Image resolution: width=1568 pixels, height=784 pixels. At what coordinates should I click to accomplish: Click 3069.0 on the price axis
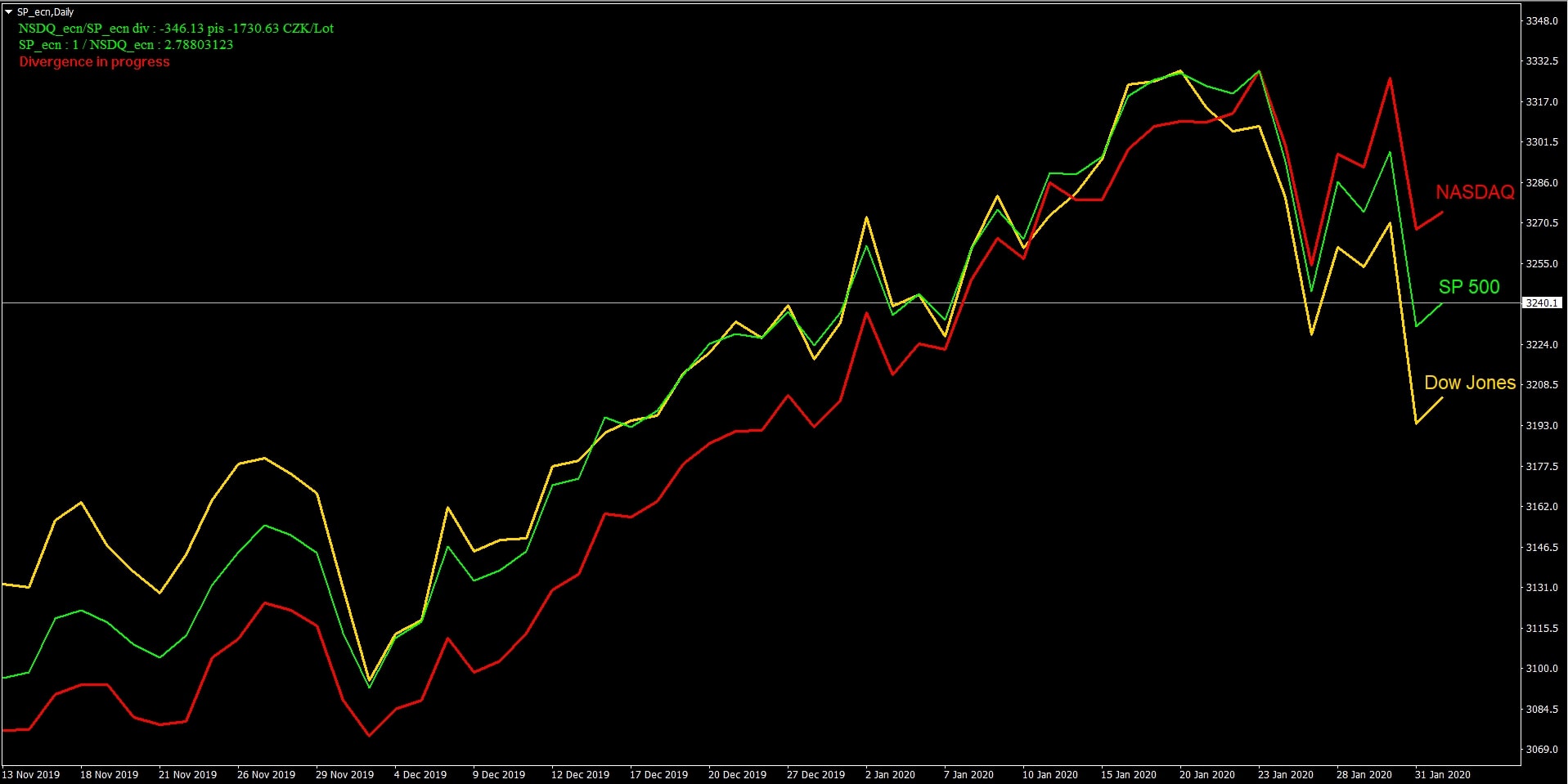click(x=1542, y=750)
